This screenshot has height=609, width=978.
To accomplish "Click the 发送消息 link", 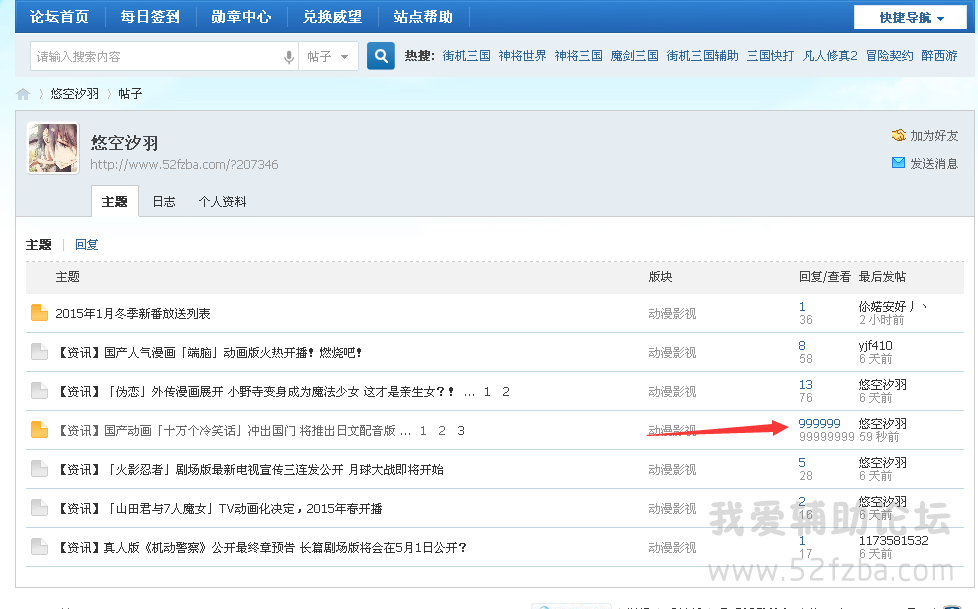I will click(934, 163).
